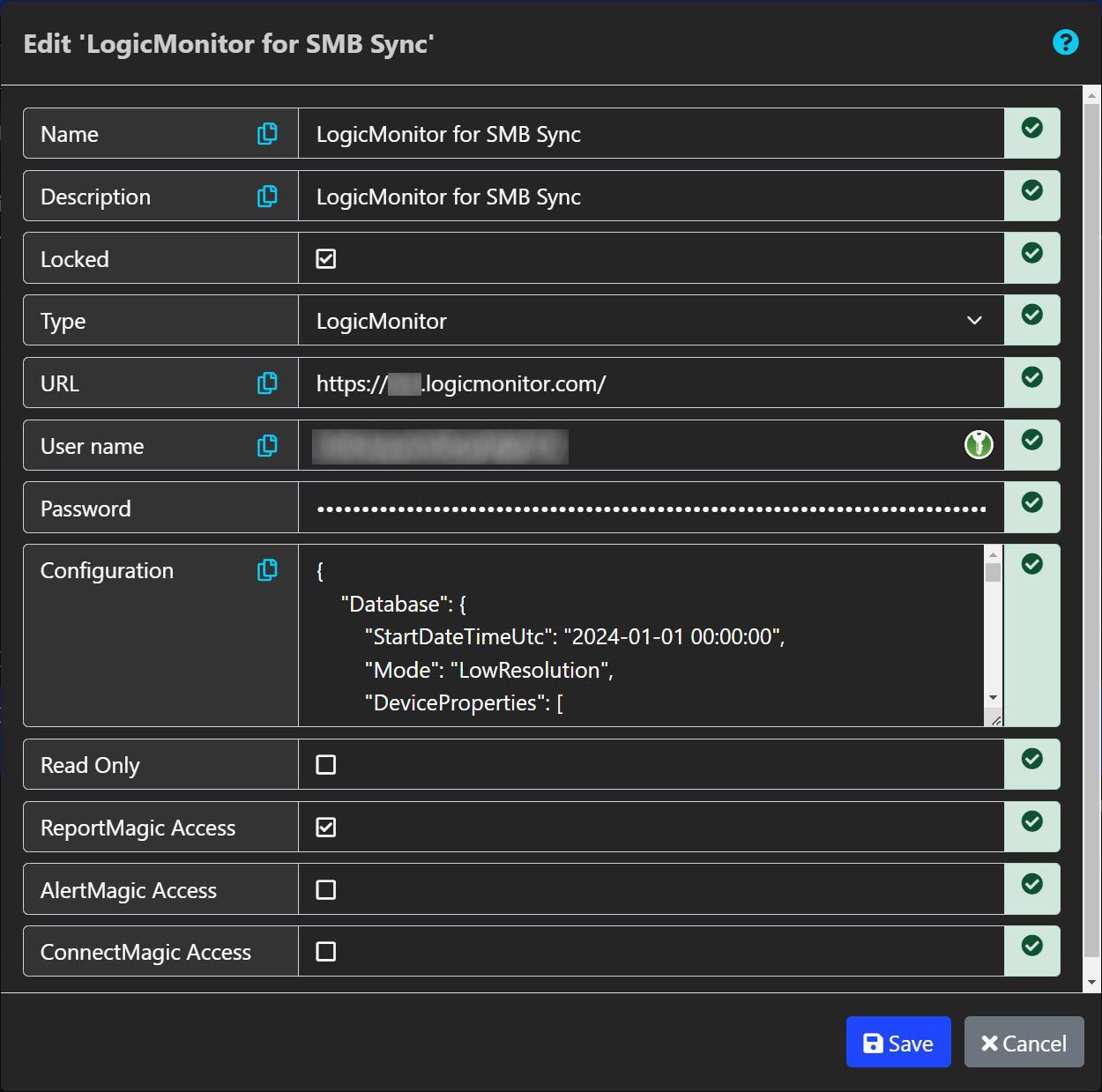Viewport: 1102px width, 1092px height.
Task: Cancel editing the connection
Action: click(x=1024, y=1042)
